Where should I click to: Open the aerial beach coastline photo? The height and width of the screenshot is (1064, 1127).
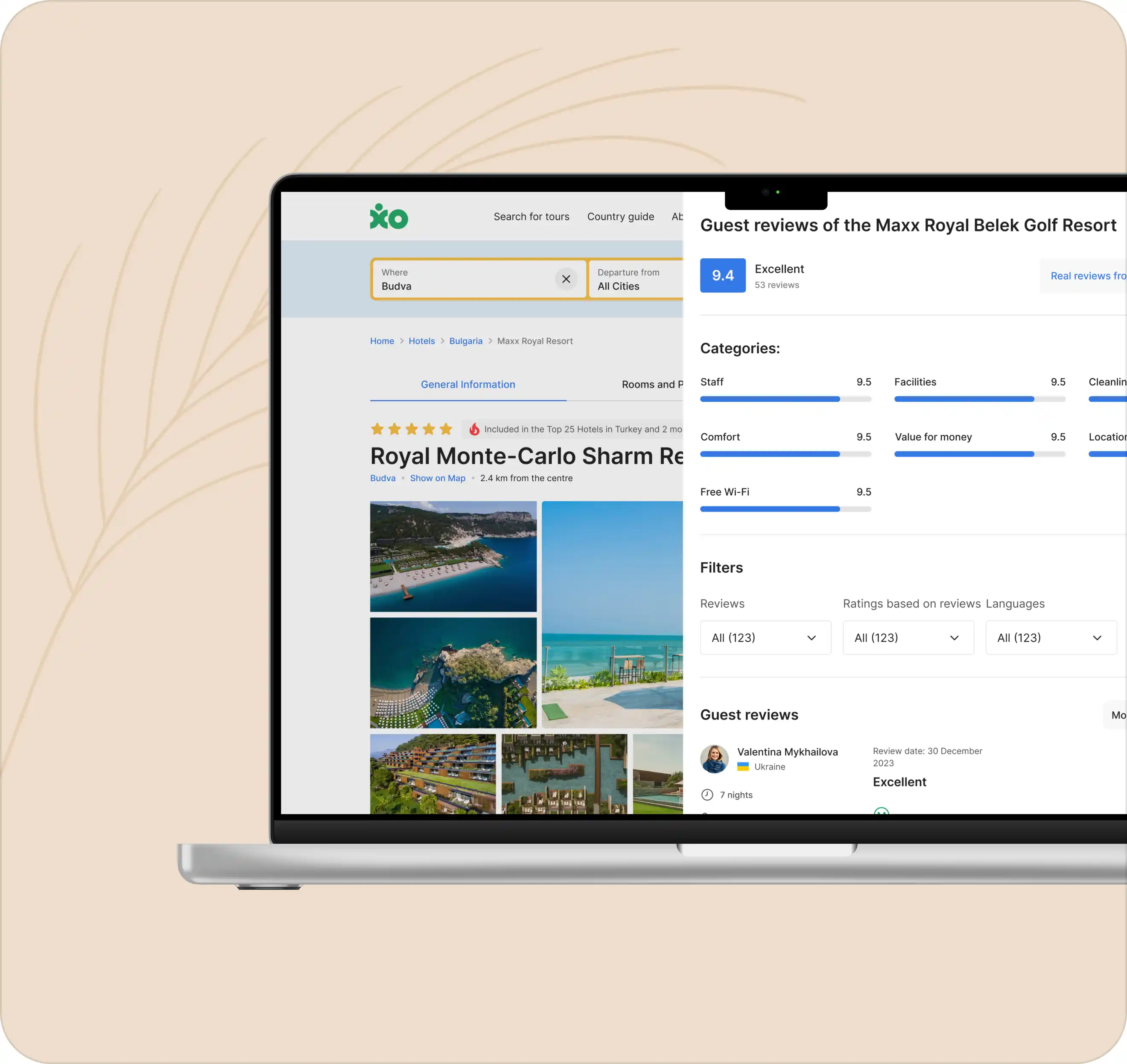453,556
